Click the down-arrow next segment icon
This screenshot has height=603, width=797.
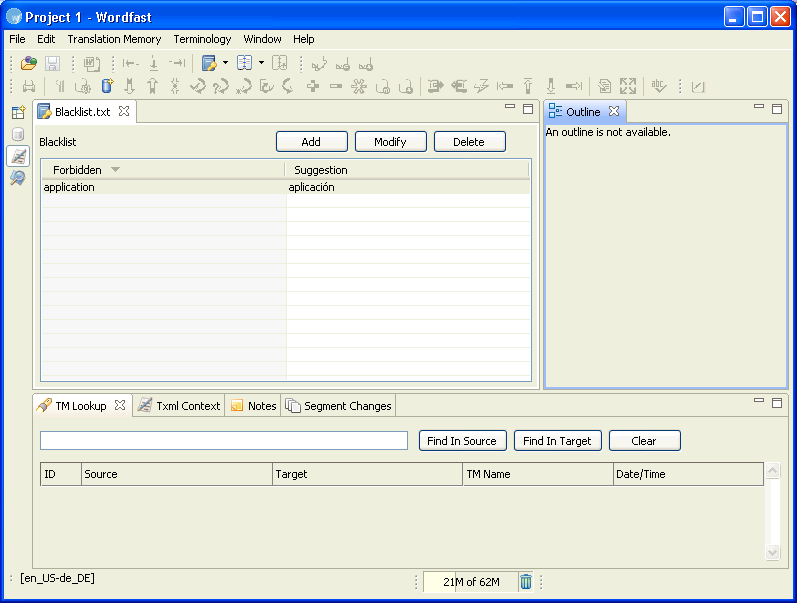point(130,86)
